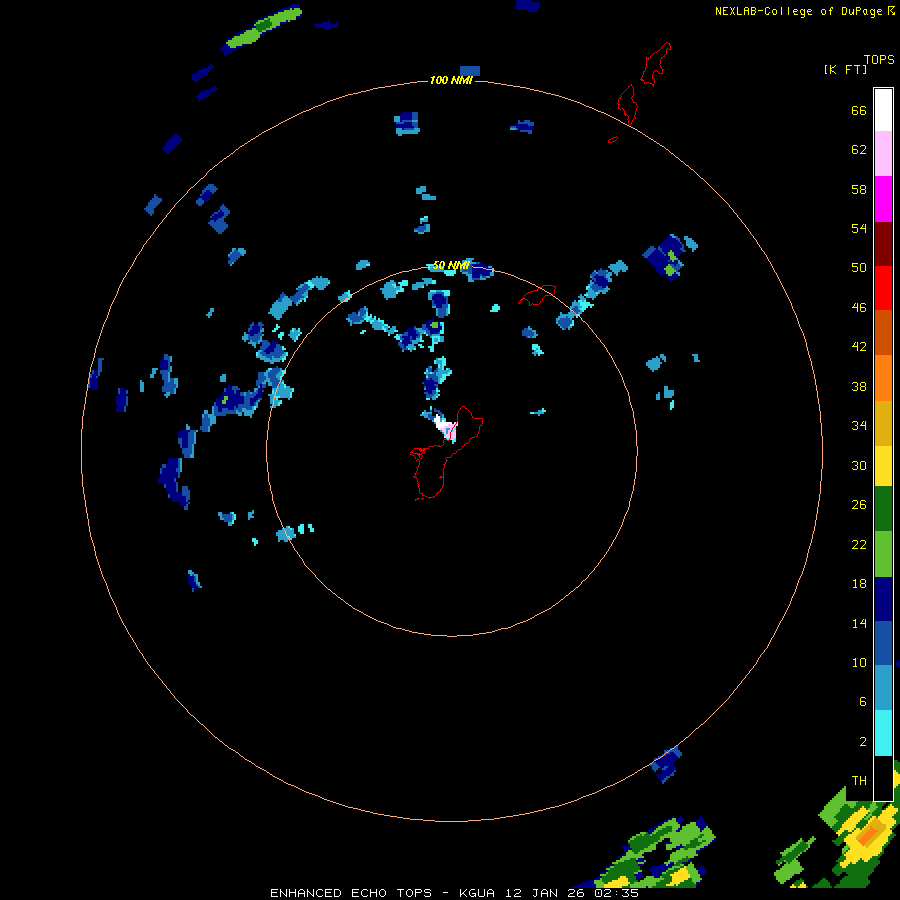Select the navy blue legend swatch
900x900 pixels.
point(883,599)
